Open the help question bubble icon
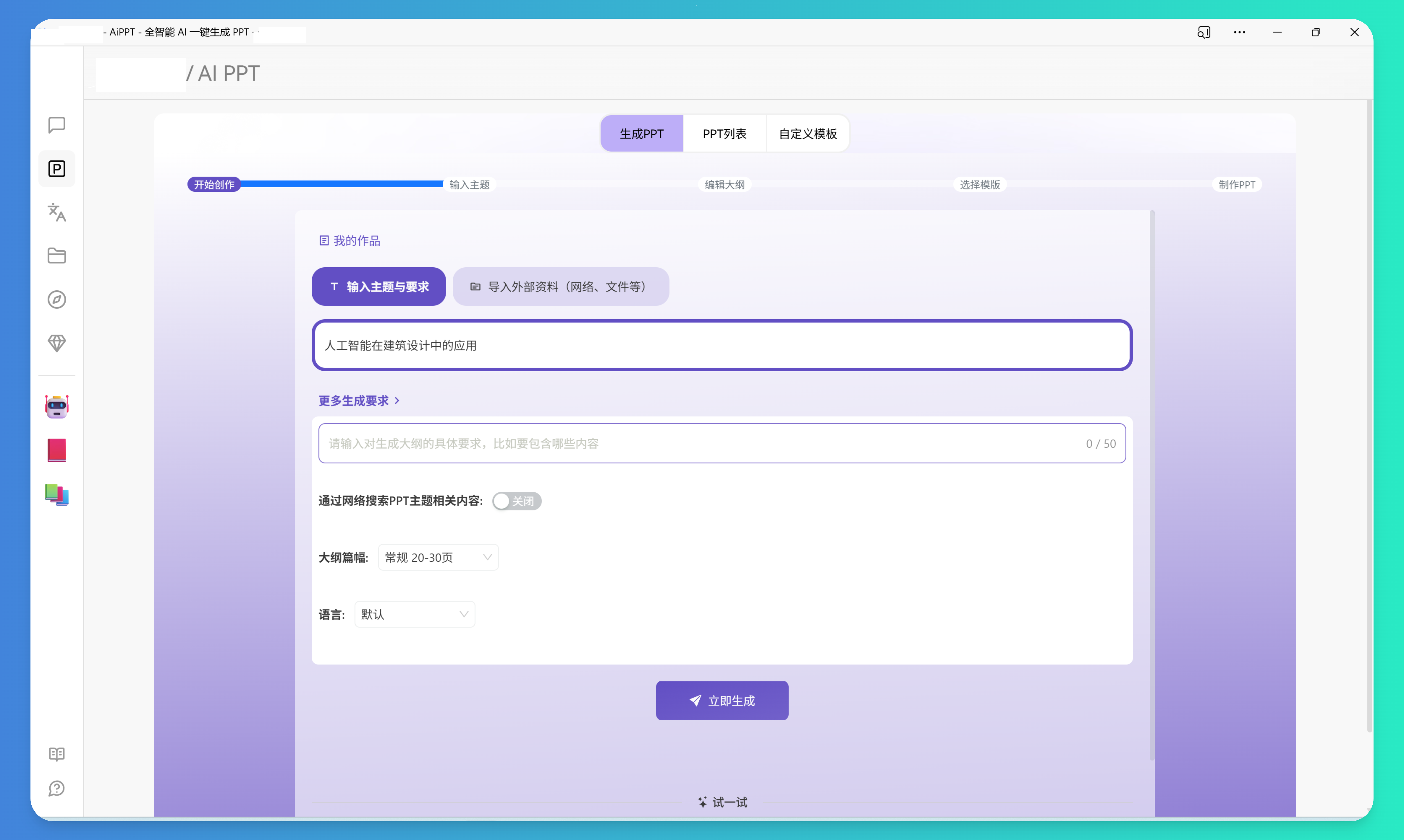 57,788
